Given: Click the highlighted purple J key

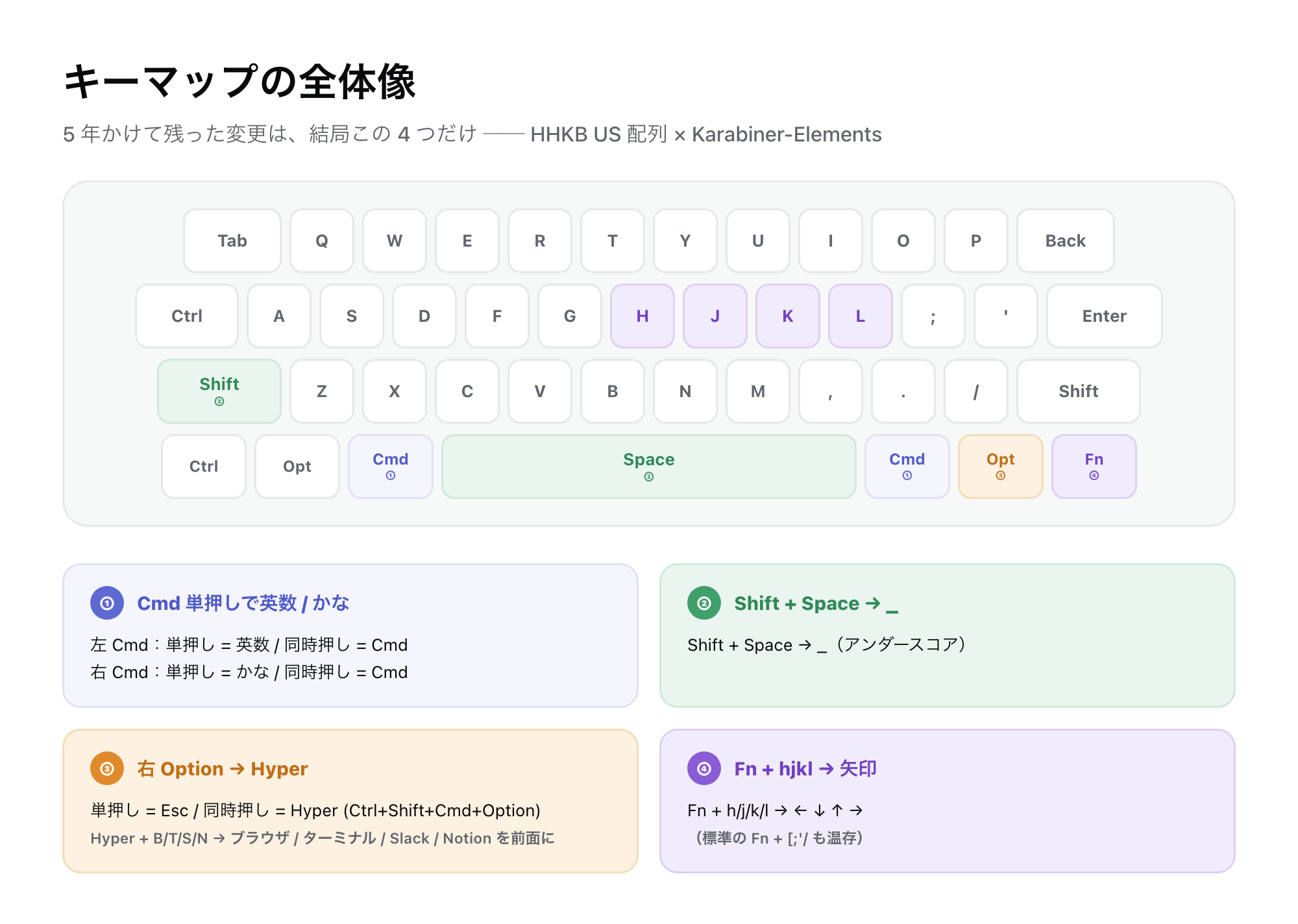Looking at the screenshot, I should (x=715, y=316).
